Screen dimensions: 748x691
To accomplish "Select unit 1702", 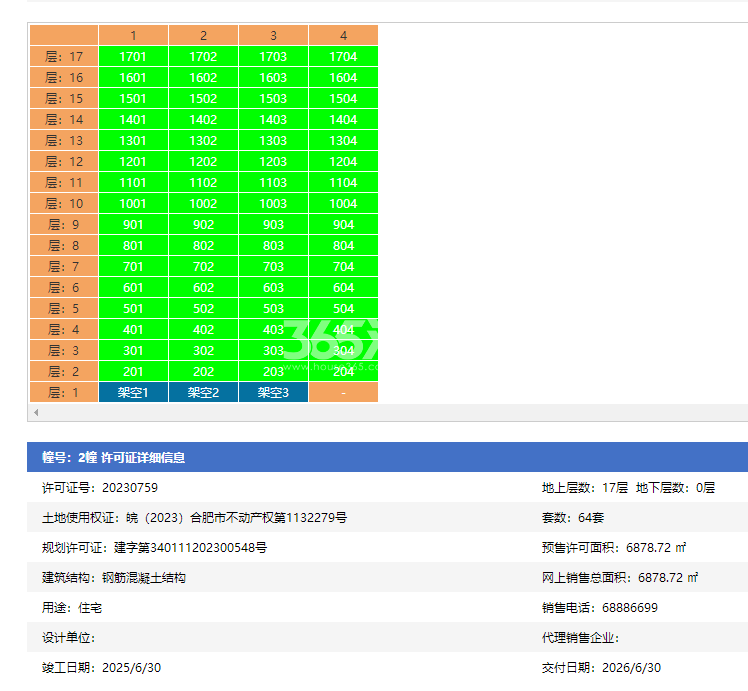I will [203, 56].
